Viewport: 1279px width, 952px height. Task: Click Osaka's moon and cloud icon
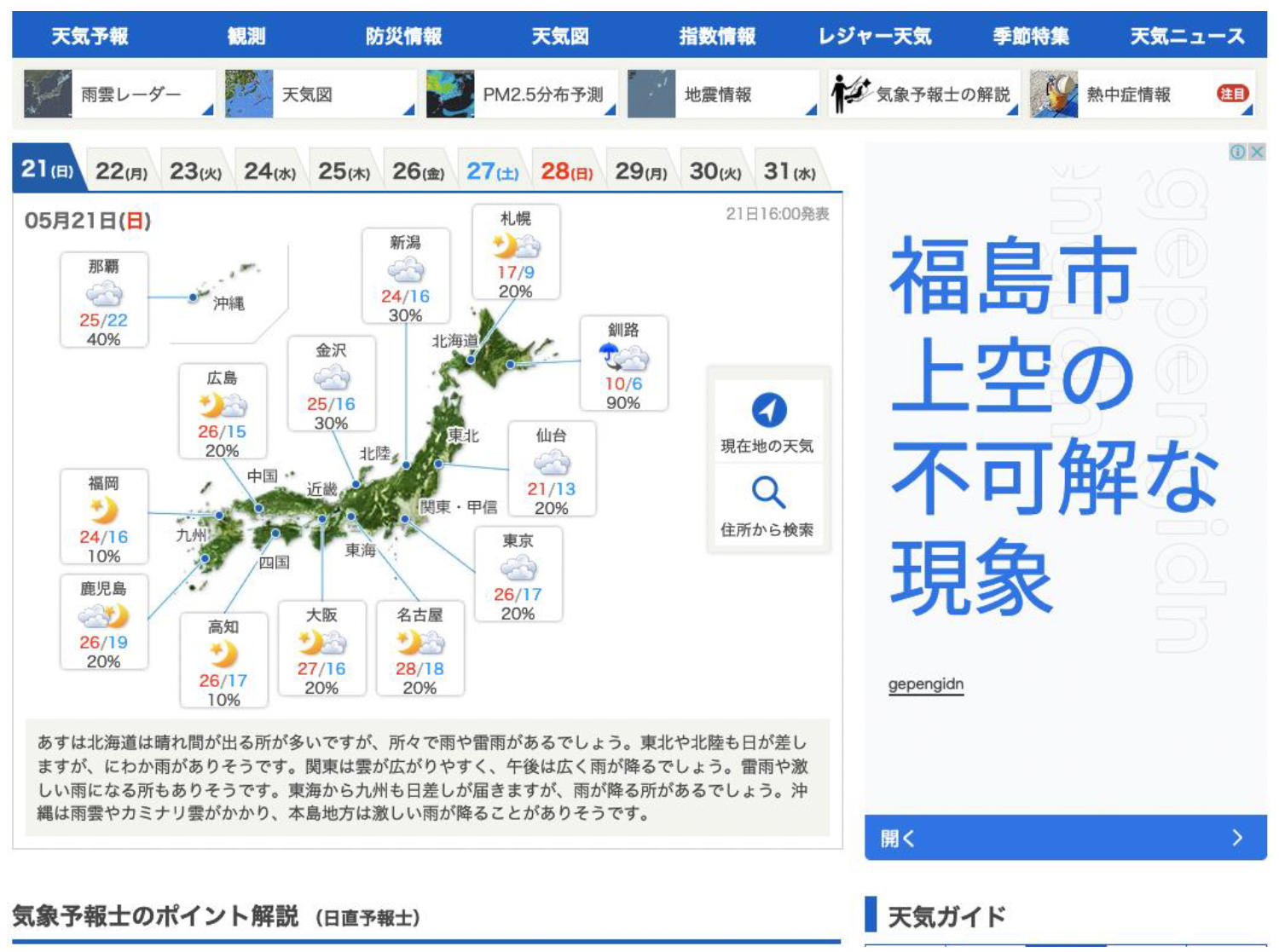tap(322, 642)
